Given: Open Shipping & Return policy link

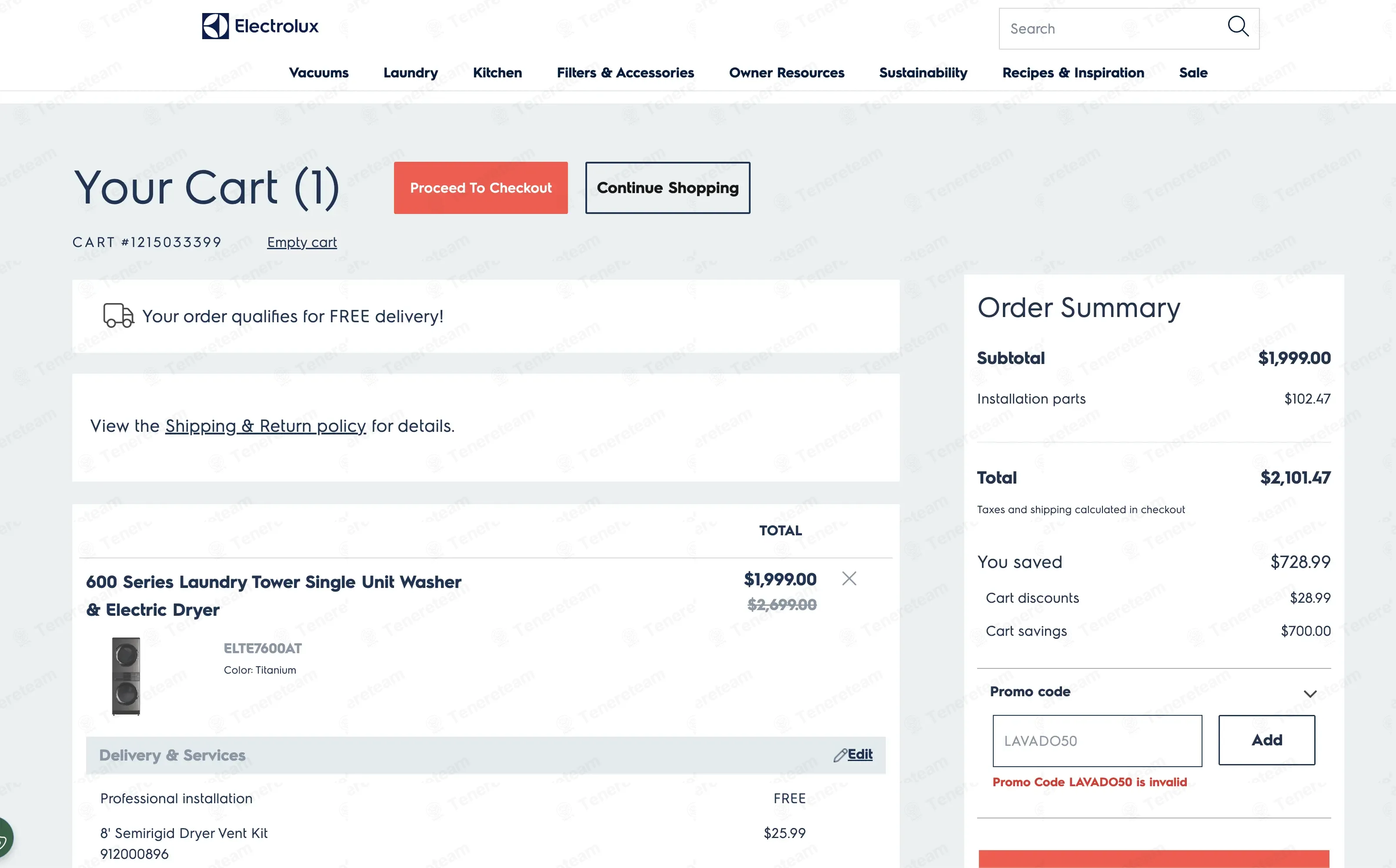Looking at the screenshot, I should 265,426.
